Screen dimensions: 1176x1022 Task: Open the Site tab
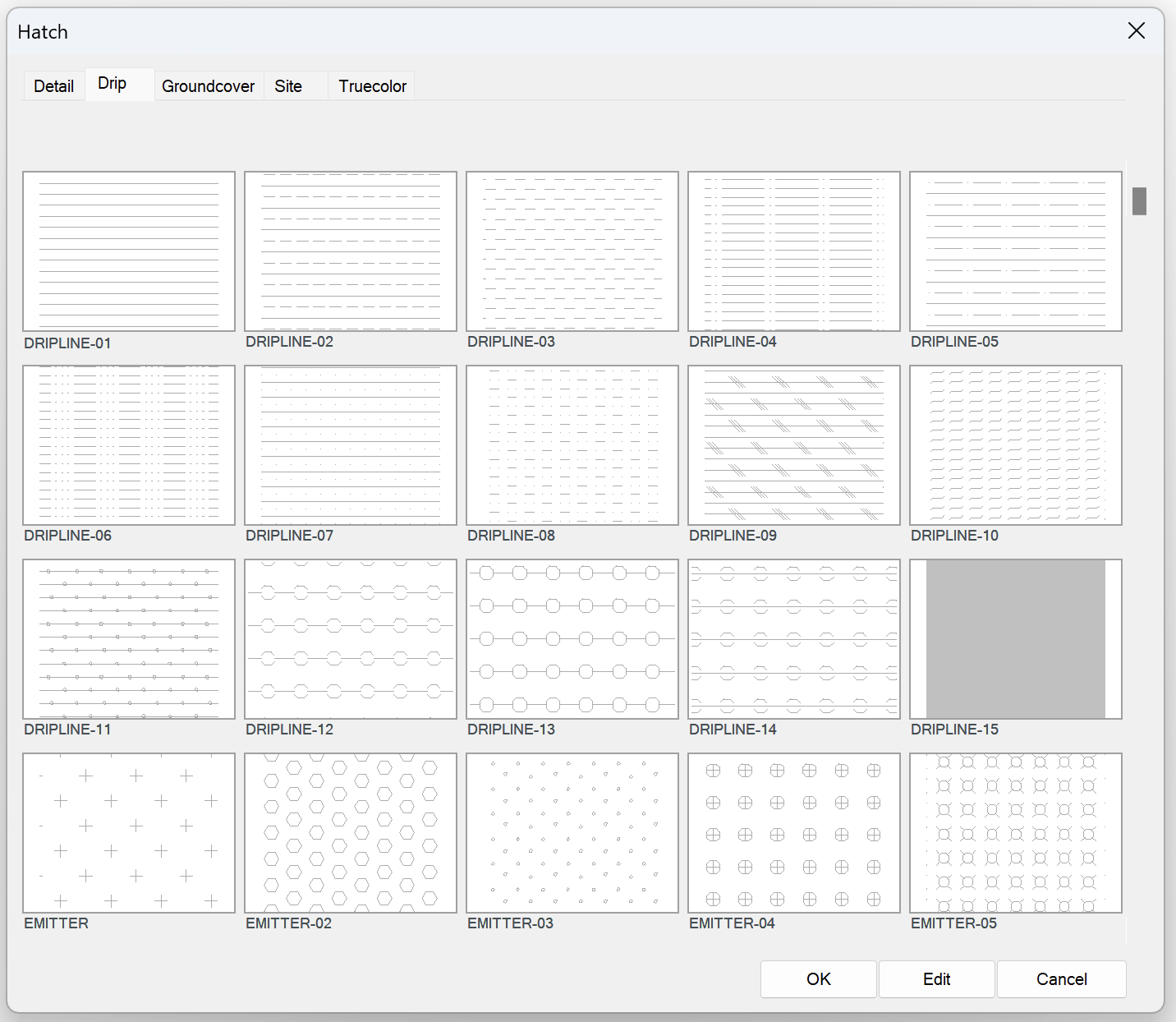[288, 85]
